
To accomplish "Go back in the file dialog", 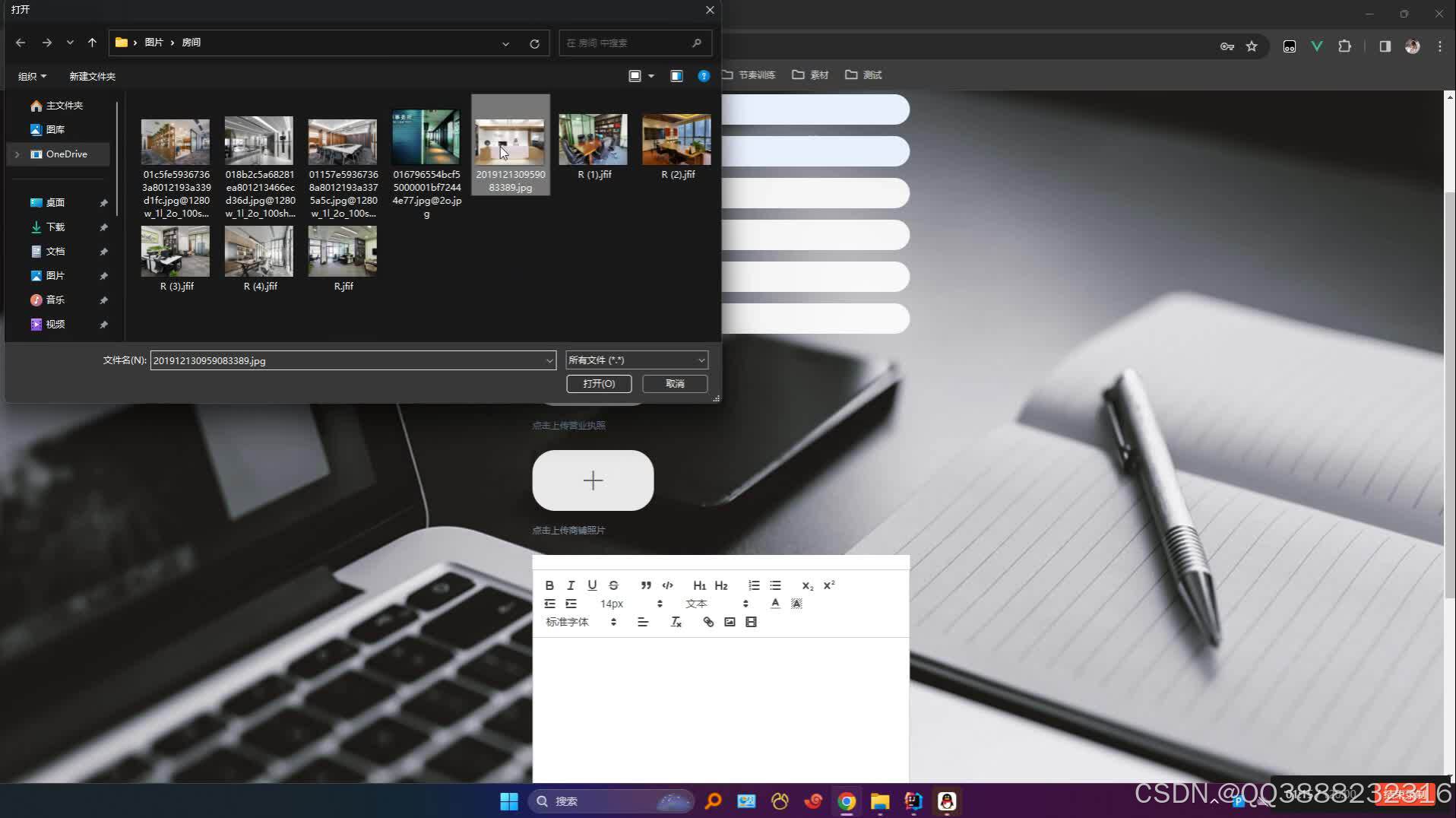I will pos(21,43).
